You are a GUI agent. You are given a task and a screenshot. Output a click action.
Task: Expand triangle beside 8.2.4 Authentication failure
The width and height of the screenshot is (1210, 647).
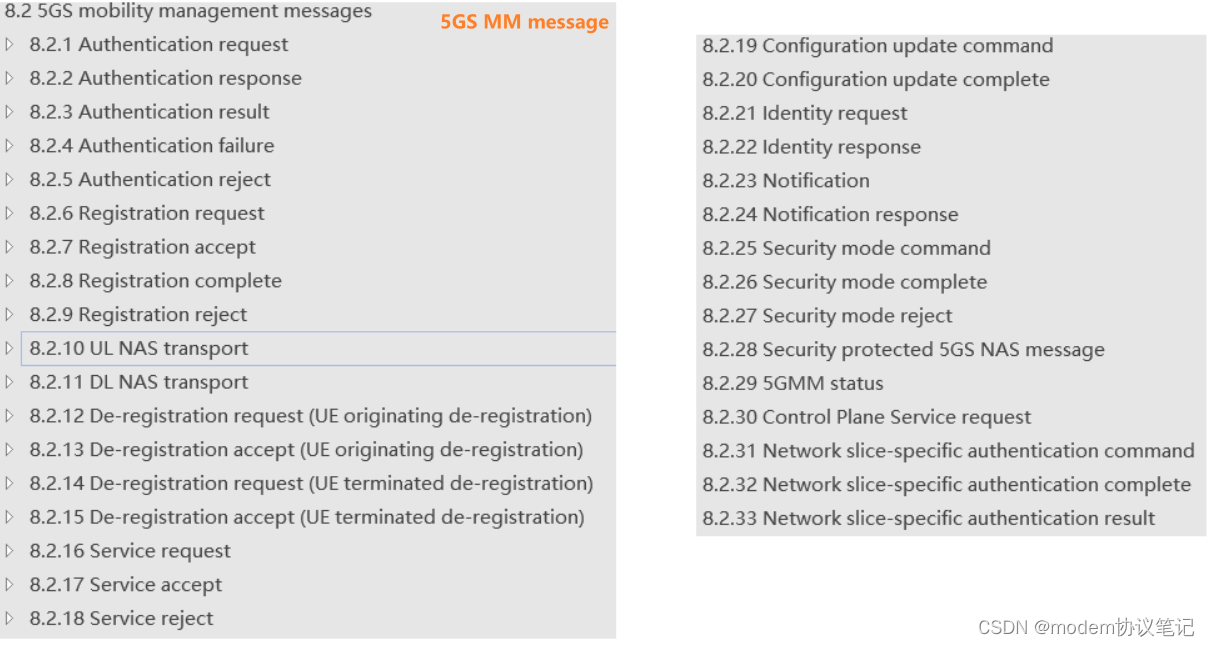pyautogui.click(x=9, y=146)
